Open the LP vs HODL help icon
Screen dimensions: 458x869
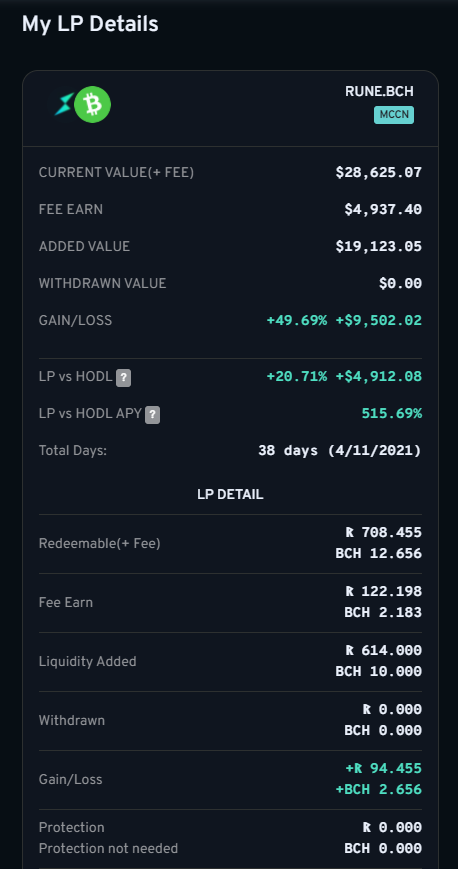[123, 378]
